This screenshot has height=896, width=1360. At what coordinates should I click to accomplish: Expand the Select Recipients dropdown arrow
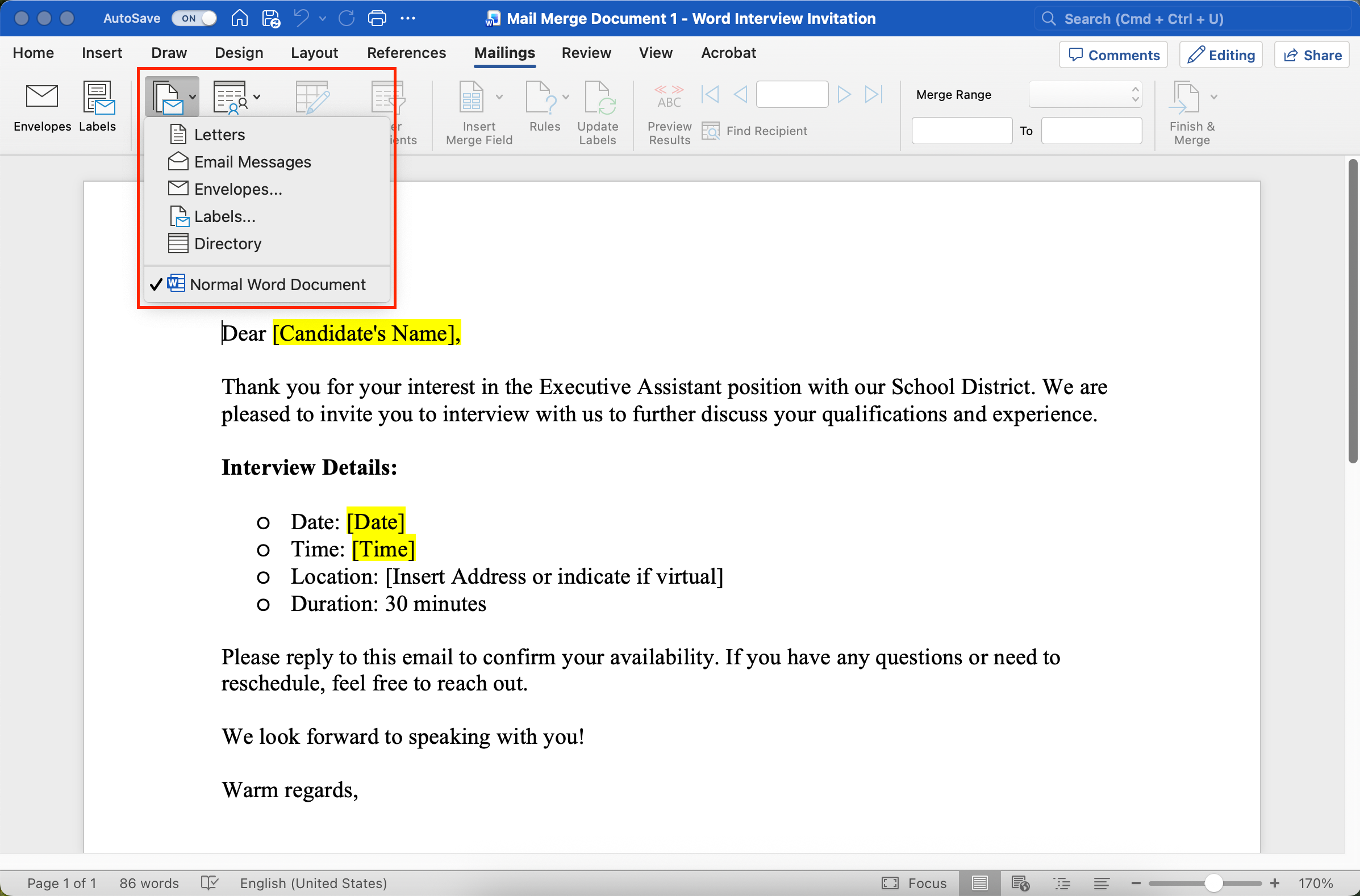point(257,97)
